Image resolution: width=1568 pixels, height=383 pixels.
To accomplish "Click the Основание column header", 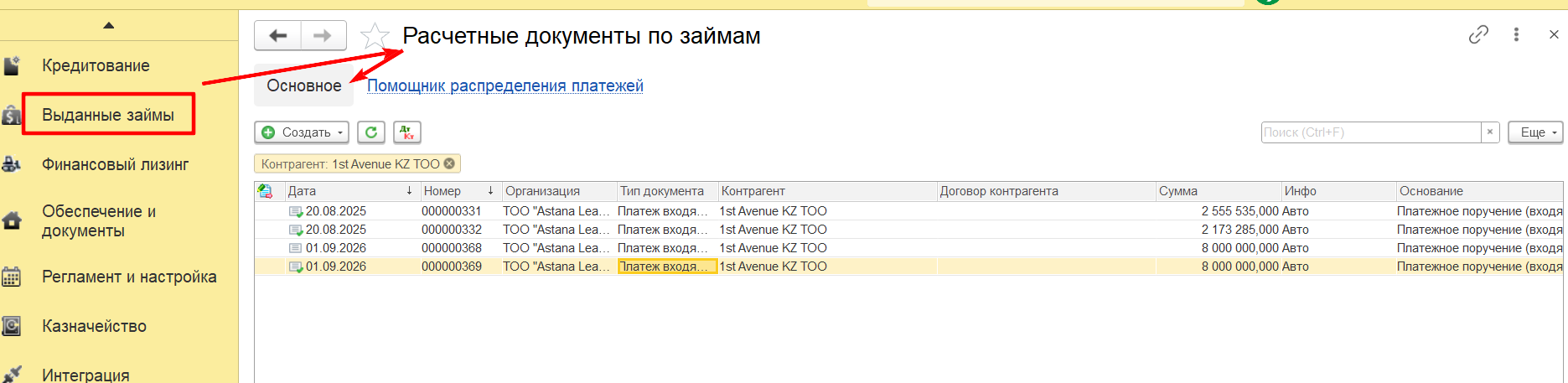I will pyautogui.click(x=1479, y=191).
